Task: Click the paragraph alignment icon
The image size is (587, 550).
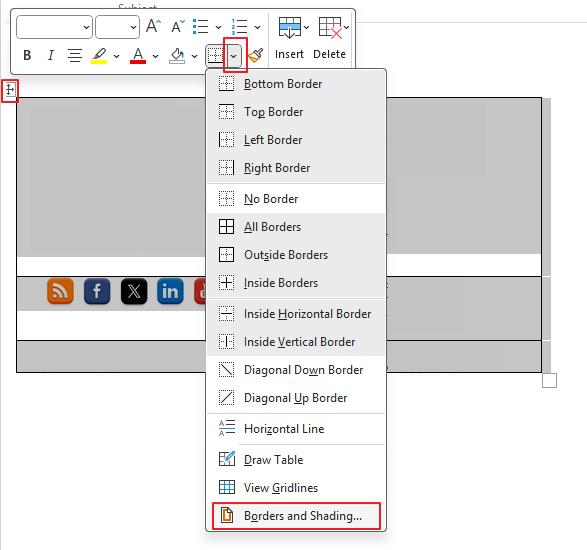Action: 74,55
